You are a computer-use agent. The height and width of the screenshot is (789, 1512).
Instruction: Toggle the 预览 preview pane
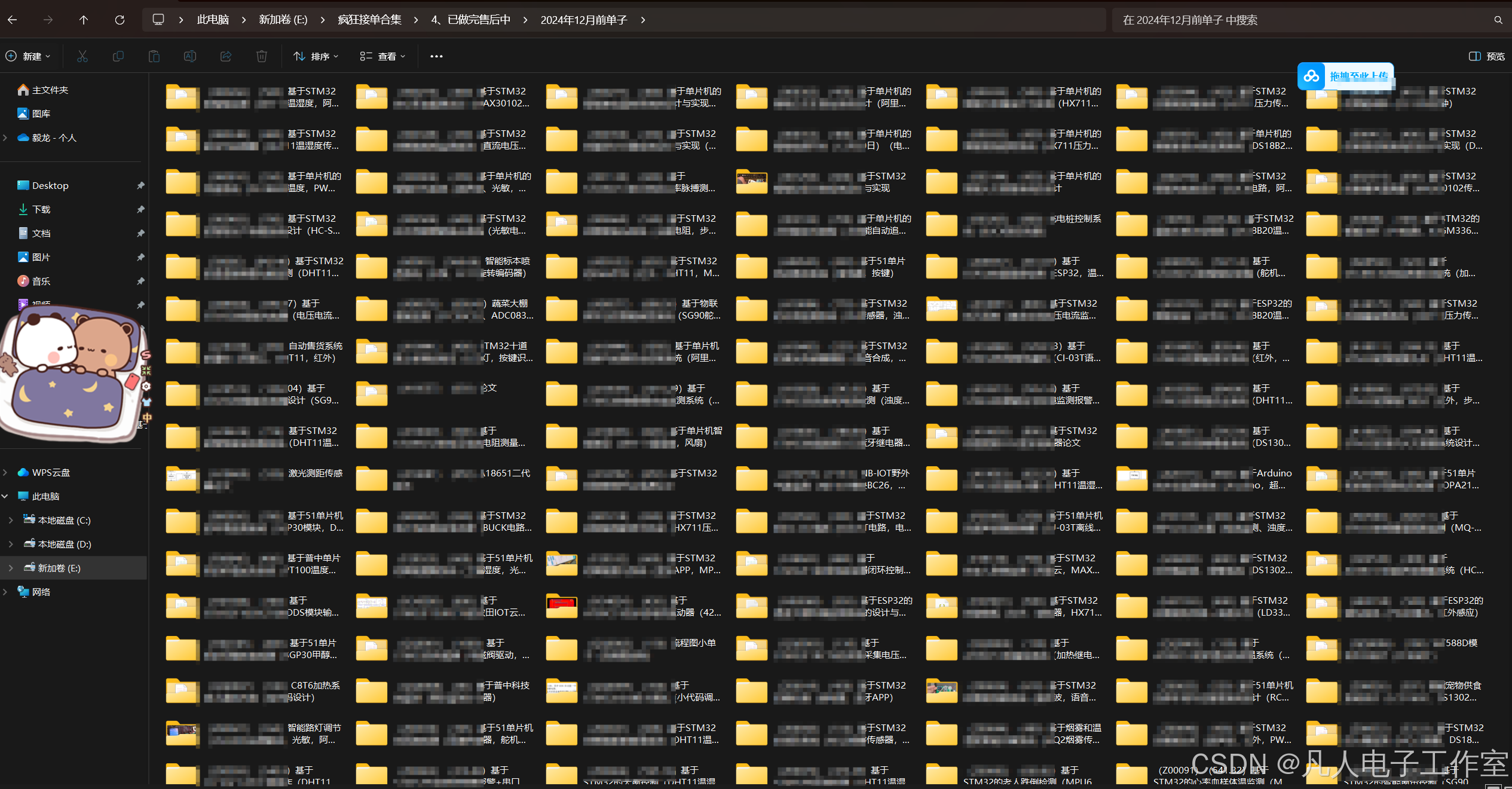[x=1486, y=56]
